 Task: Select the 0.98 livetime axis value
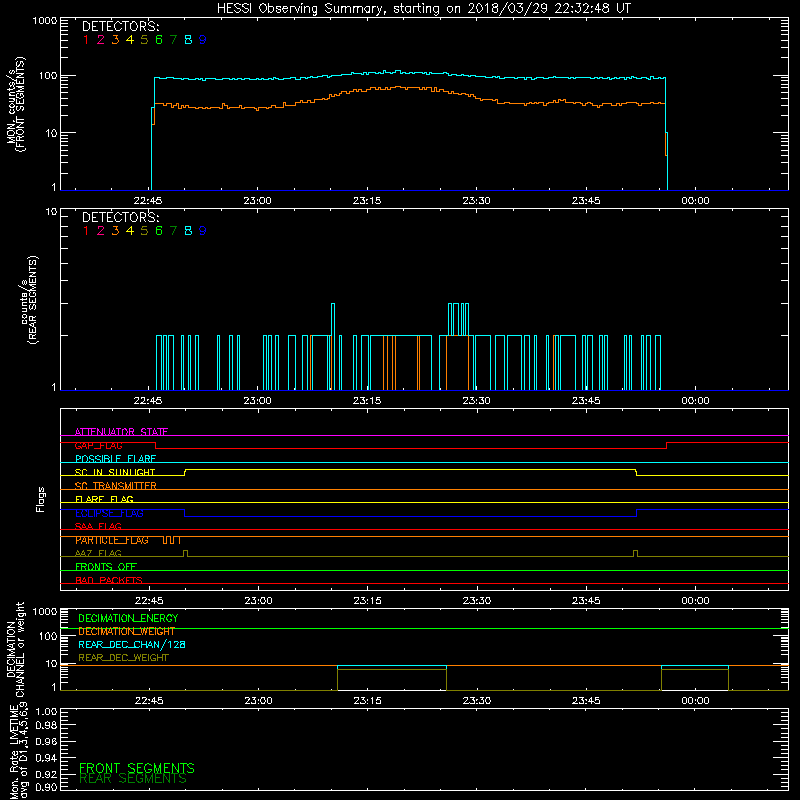tap(46, 725)
